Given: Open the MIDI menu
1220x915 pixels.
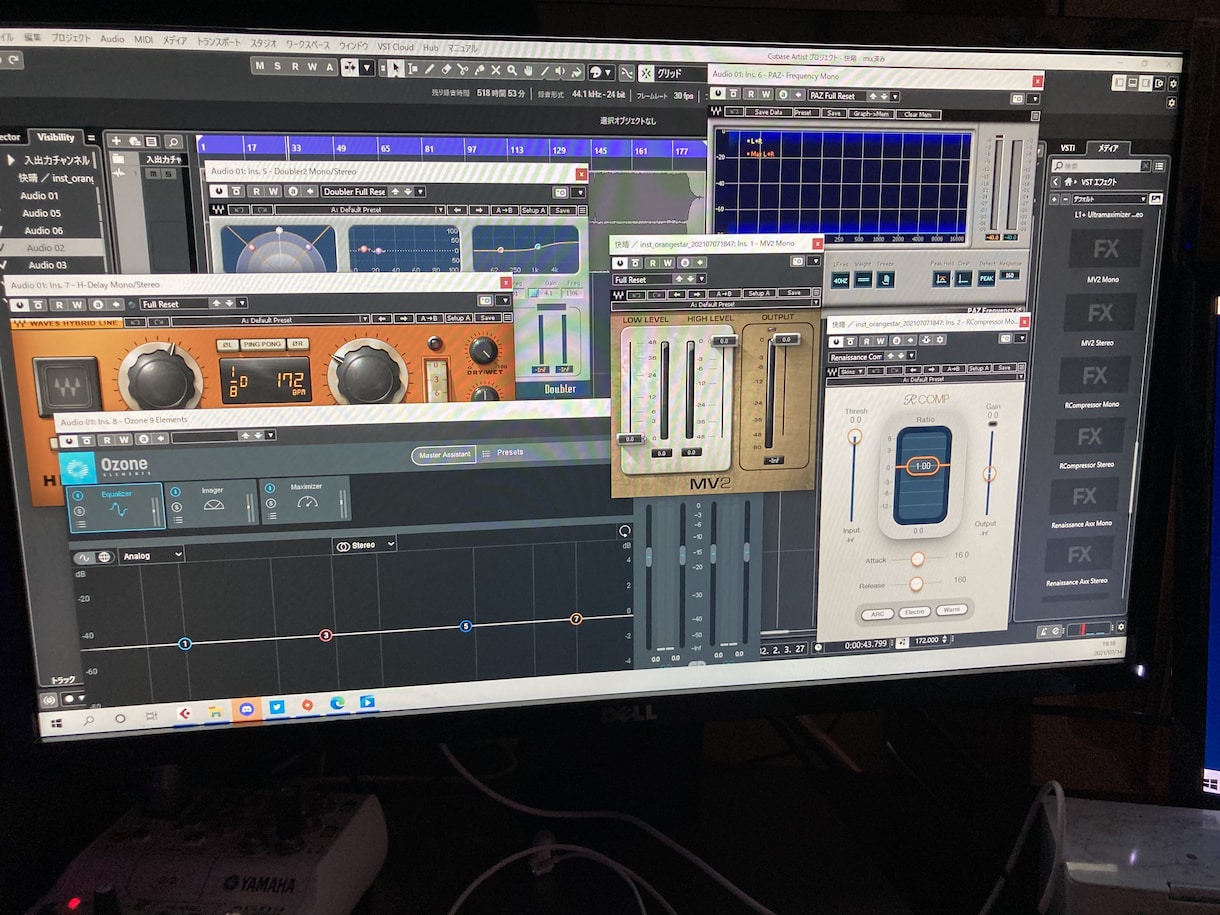Looking at the screenshot, I should [x=144, y=40].
